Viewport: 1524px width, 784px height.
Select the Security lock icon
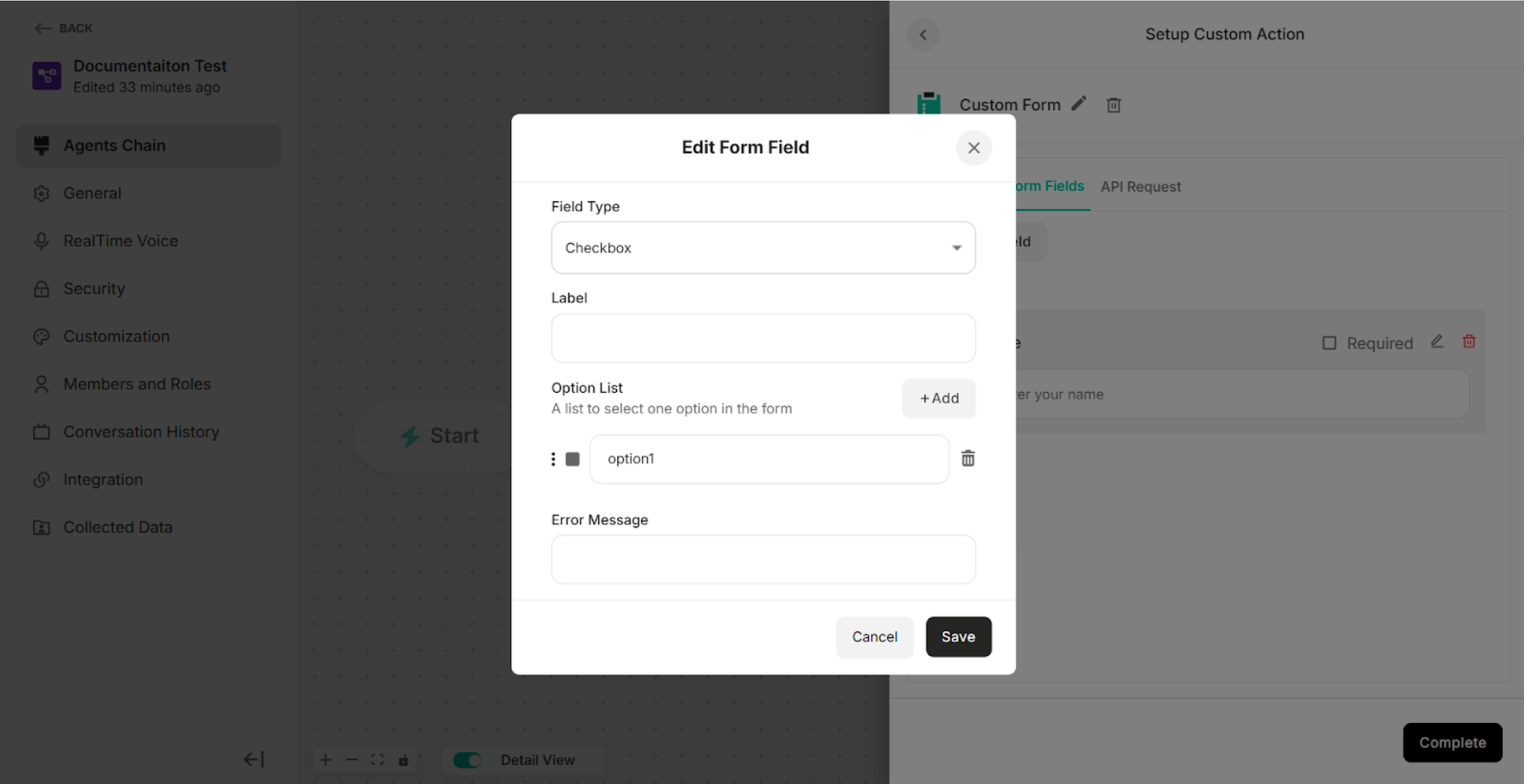(42, 289)
